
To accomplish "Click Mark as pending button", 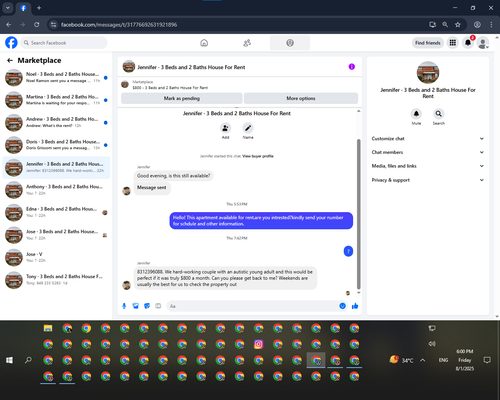I will (182, 98).
